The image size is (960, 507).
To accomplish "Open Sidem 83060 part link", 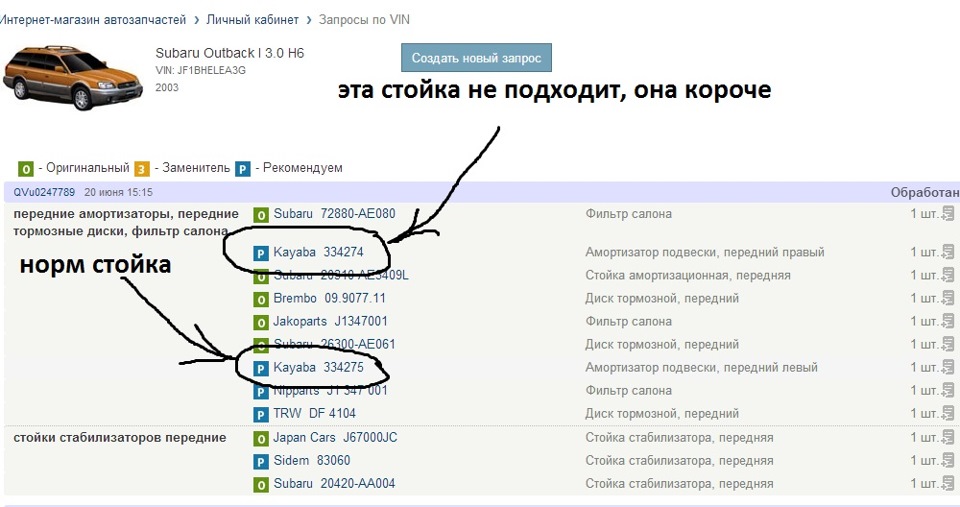I will tap(312, 460).
